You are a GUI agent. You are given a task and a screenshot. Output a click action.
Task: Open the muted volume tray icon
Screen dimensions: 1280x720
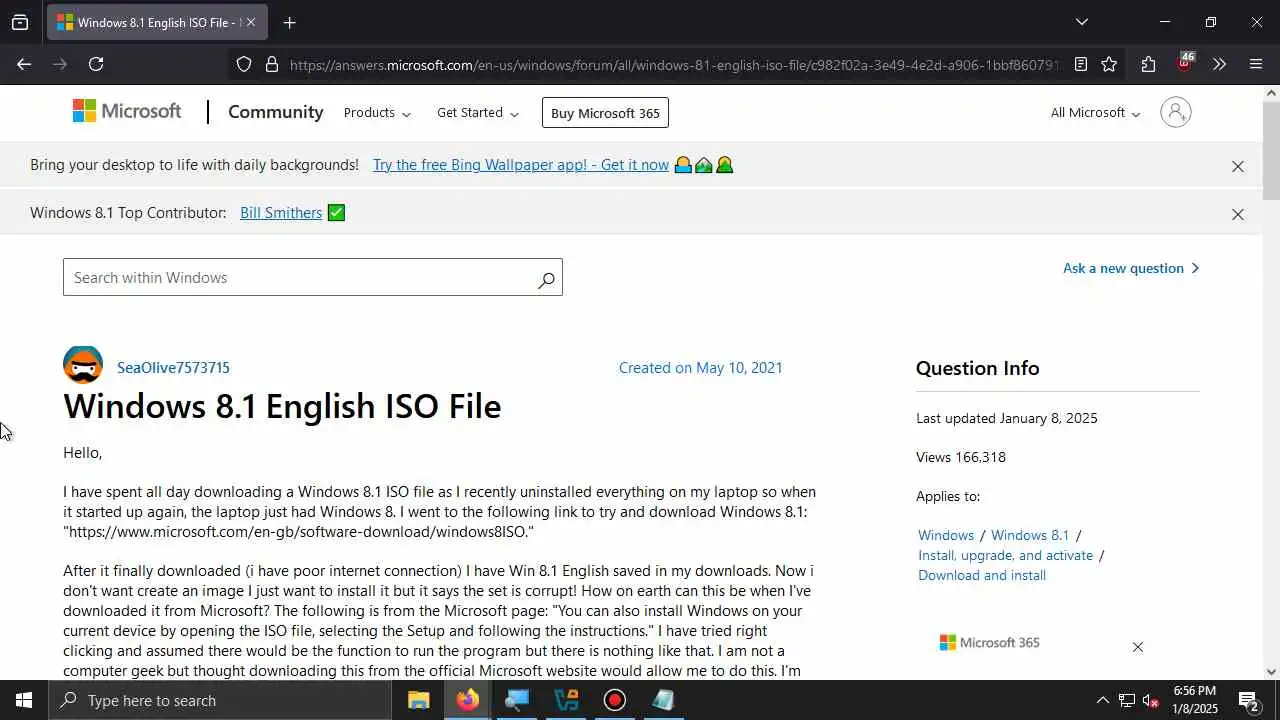[1150, 701]
